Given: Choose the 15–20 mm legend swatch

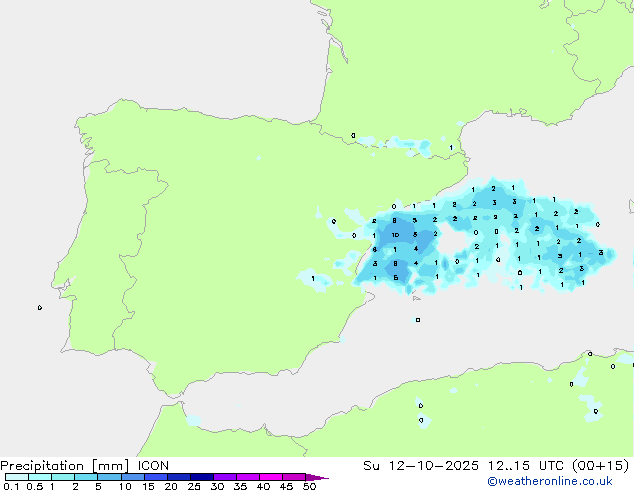Looking at the screenshot, I should (155, 477).
